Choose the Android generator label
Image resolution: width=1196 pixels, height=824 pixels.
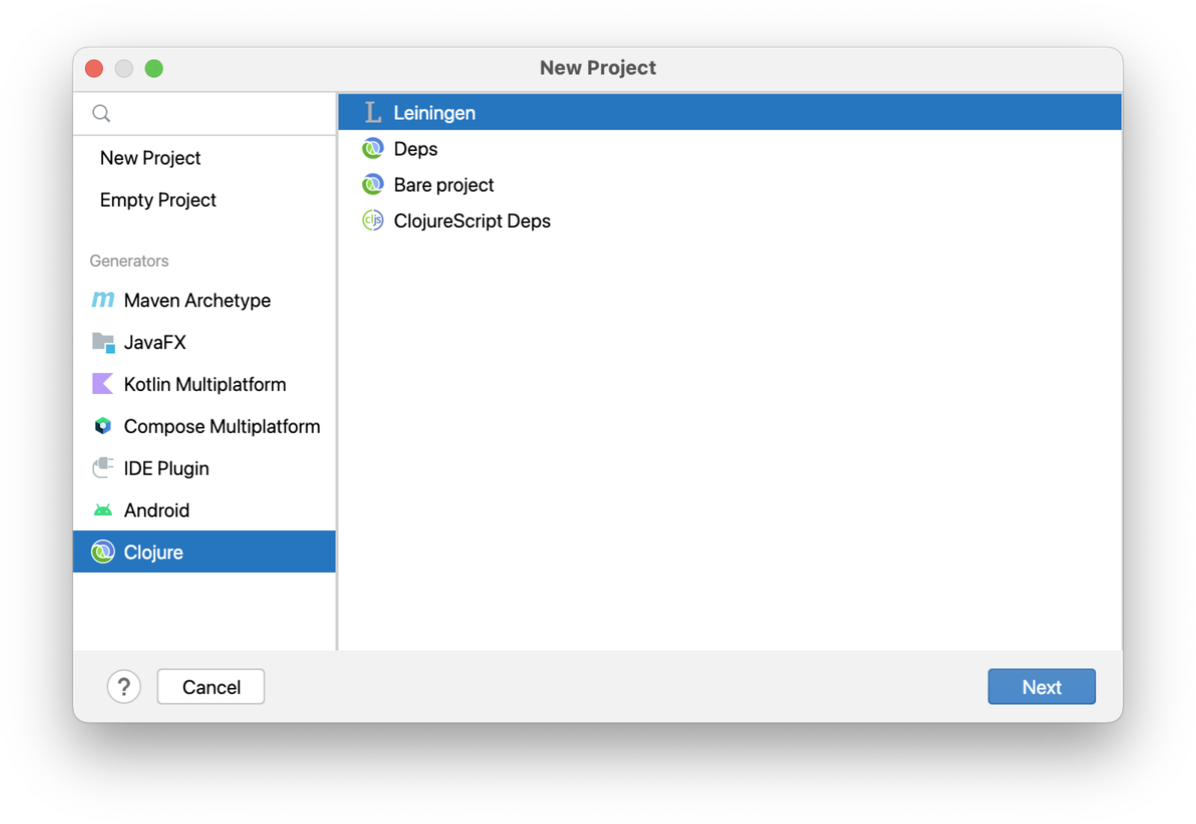click(156, 510)
